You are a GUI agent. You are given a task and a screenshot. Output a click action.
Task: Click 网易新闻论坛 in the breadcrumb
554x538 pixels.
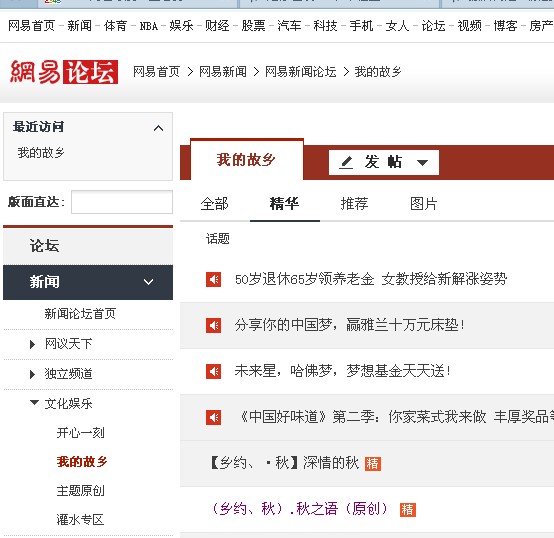[x=301, y=72]
